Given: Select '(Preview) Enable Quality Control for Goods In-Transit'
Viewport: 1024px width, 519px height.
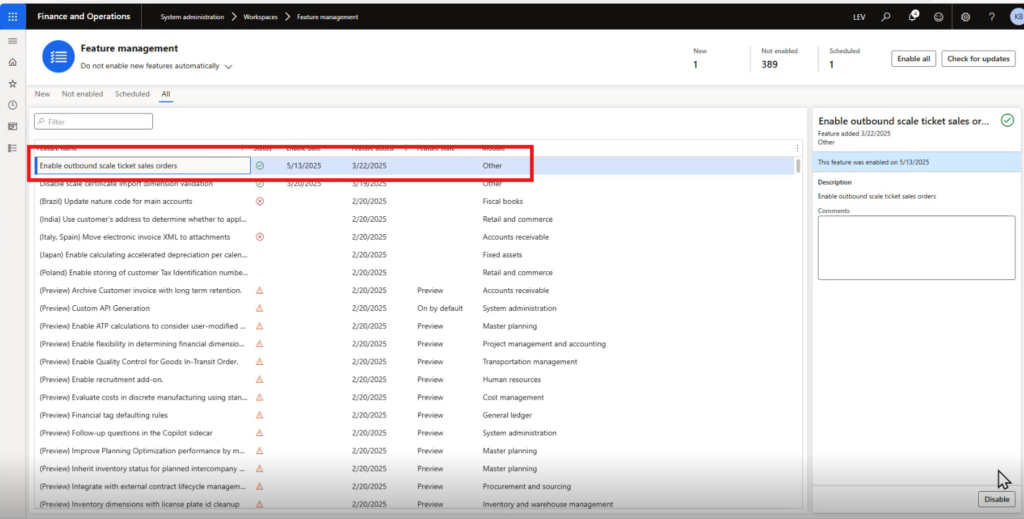Looking at the screenshot, I should (x=416, y=362).
